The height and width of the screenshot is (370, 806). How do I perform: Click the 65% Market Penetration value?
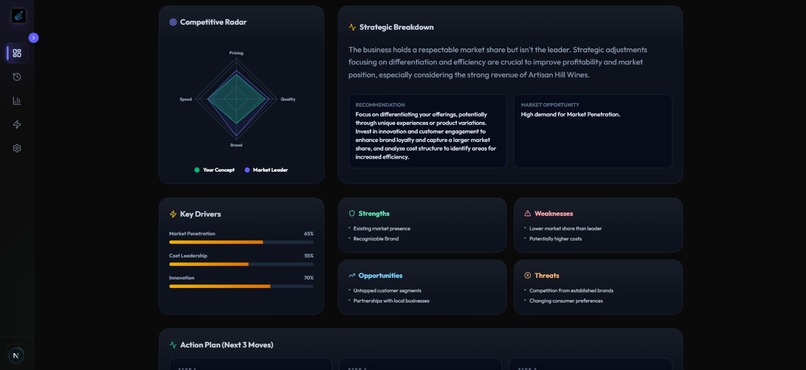coord(308,234)
